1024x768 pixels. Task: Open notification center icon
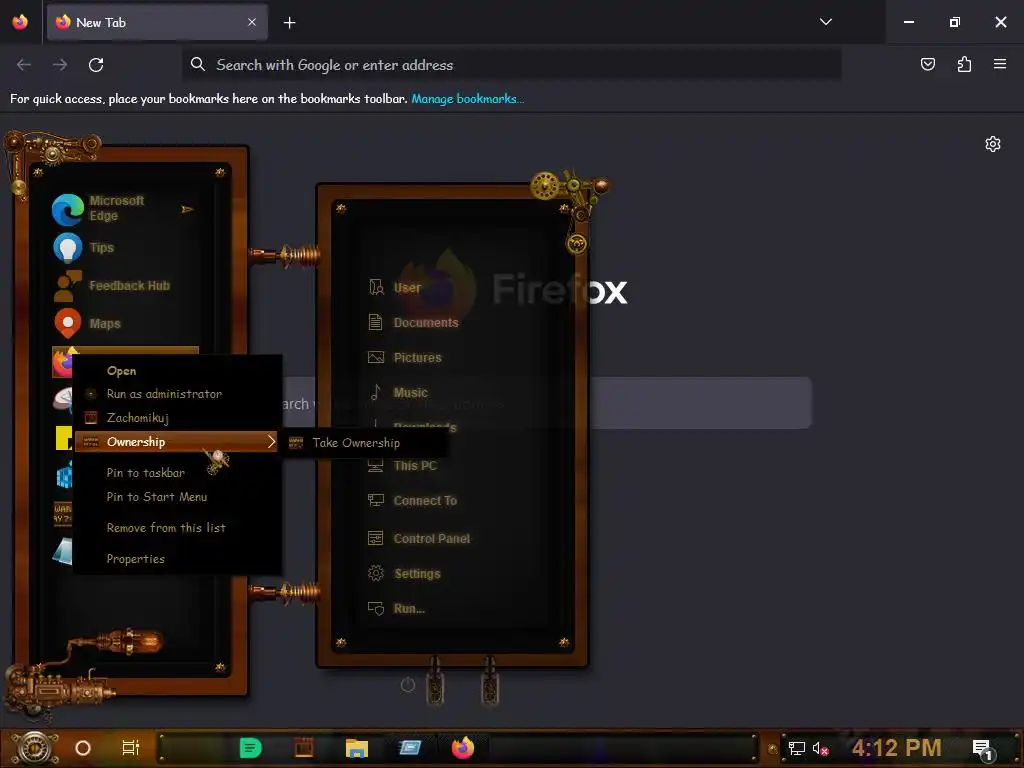point(983,749)
